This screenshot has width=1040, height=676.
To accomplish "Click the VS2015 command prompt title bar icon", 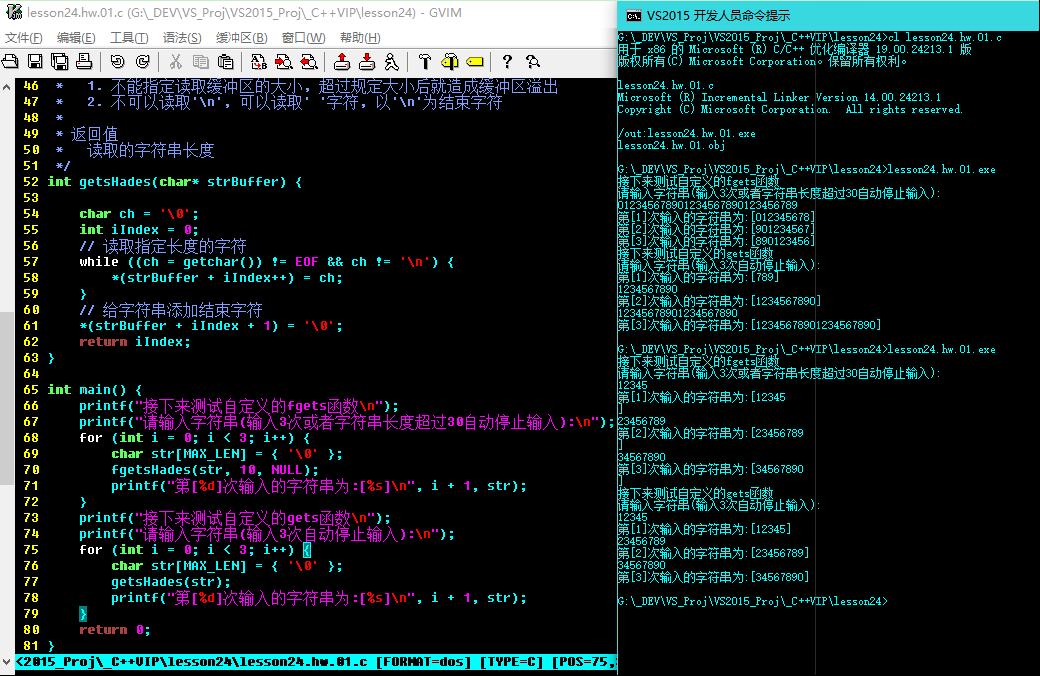I will pos(634,15).
